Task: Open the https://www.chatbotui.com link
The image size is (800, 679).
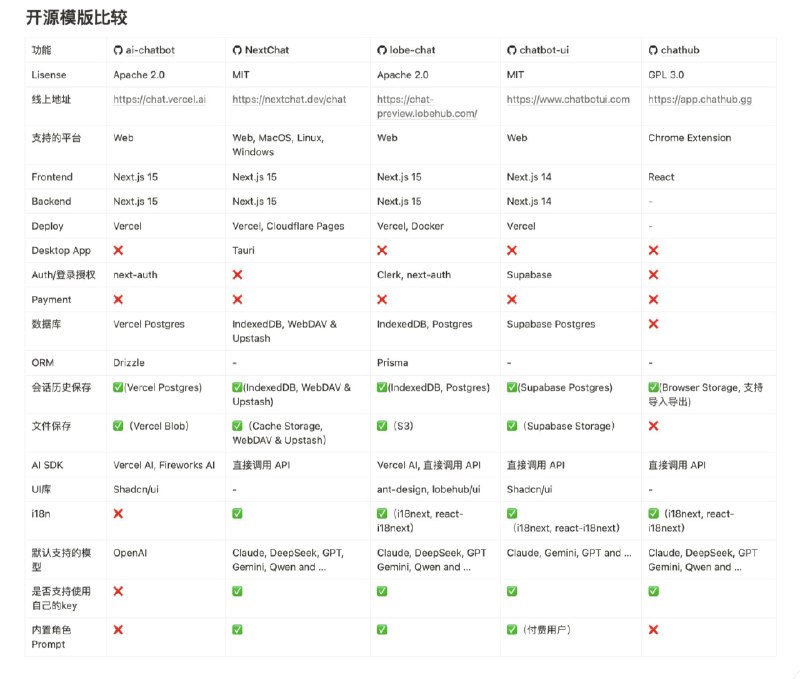Action: (x=568, y=99)
